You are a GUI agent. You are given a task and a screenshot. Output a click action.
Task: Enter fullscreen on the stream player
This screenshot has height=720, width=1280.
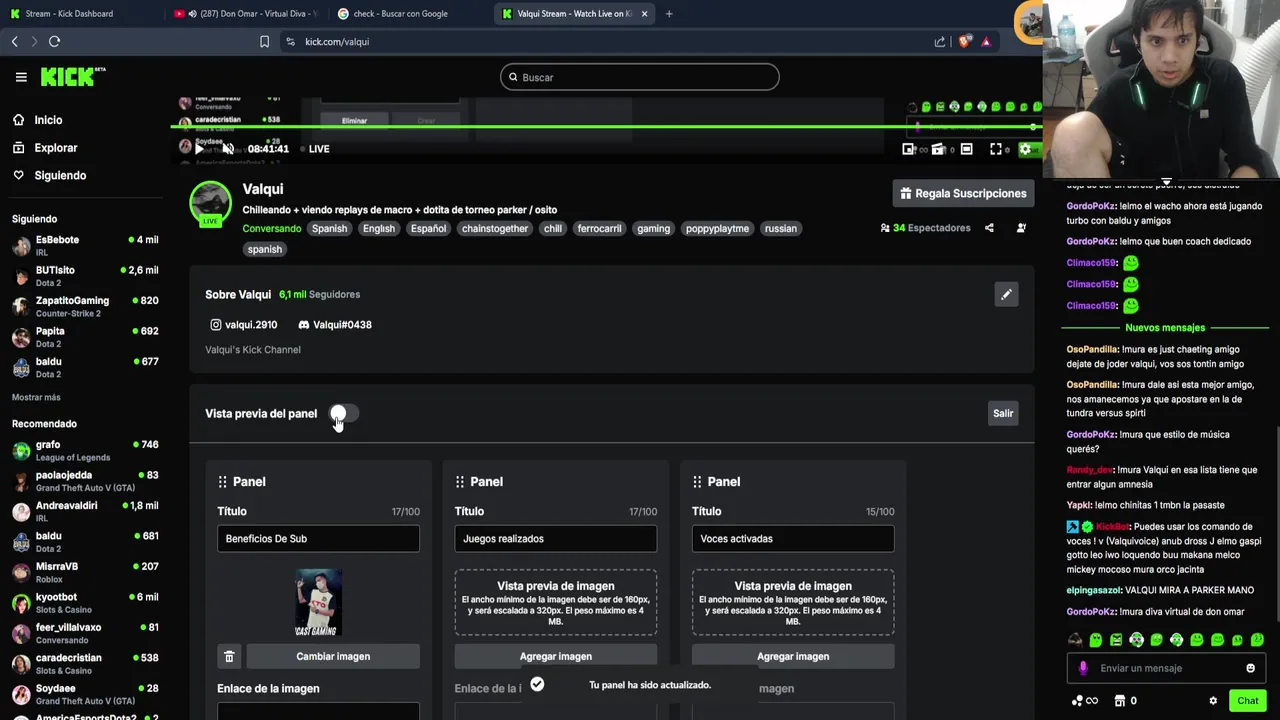point(996,149)
